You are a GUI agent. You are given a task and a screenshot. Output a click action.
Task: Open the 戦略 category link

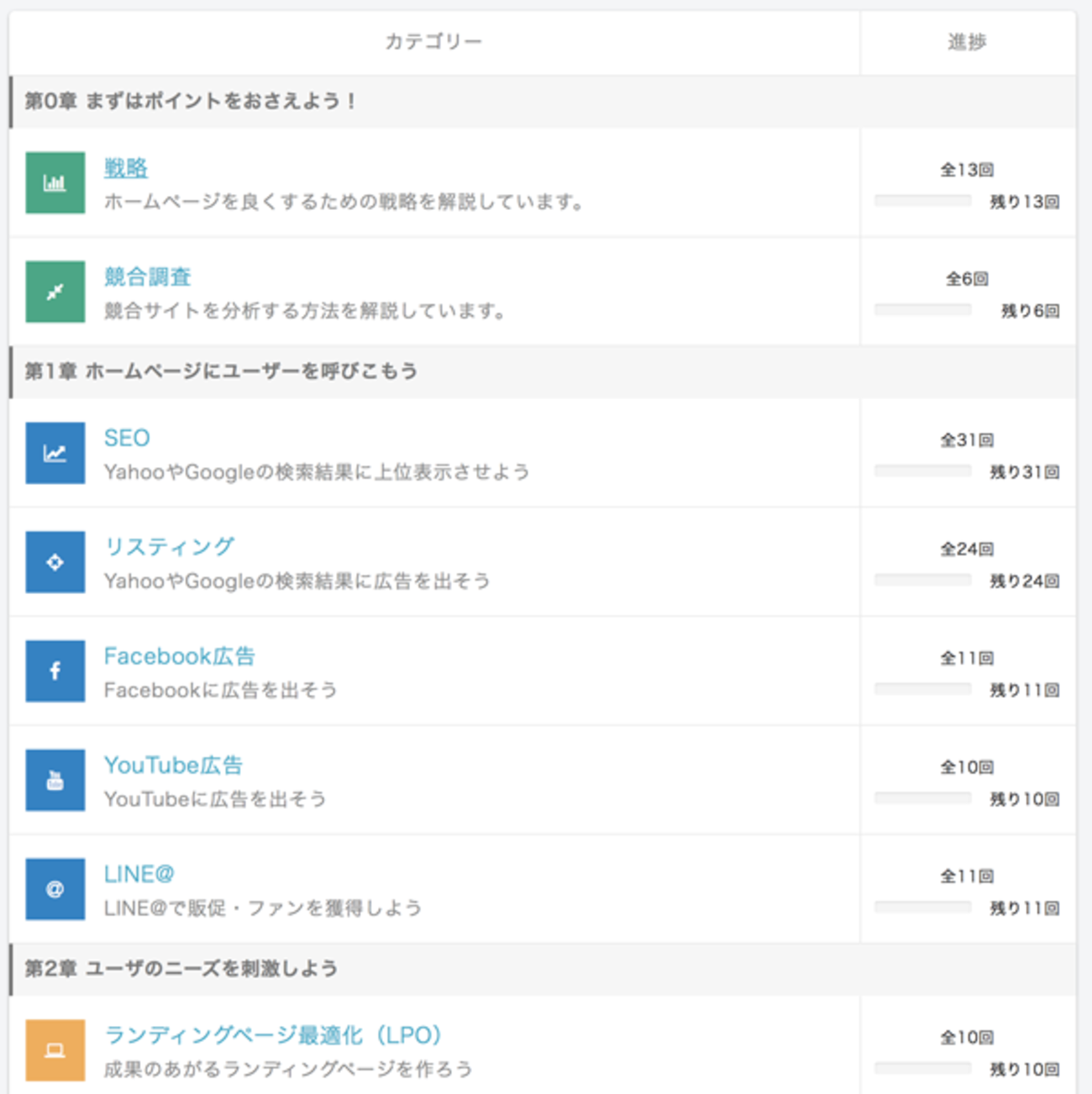126,168
